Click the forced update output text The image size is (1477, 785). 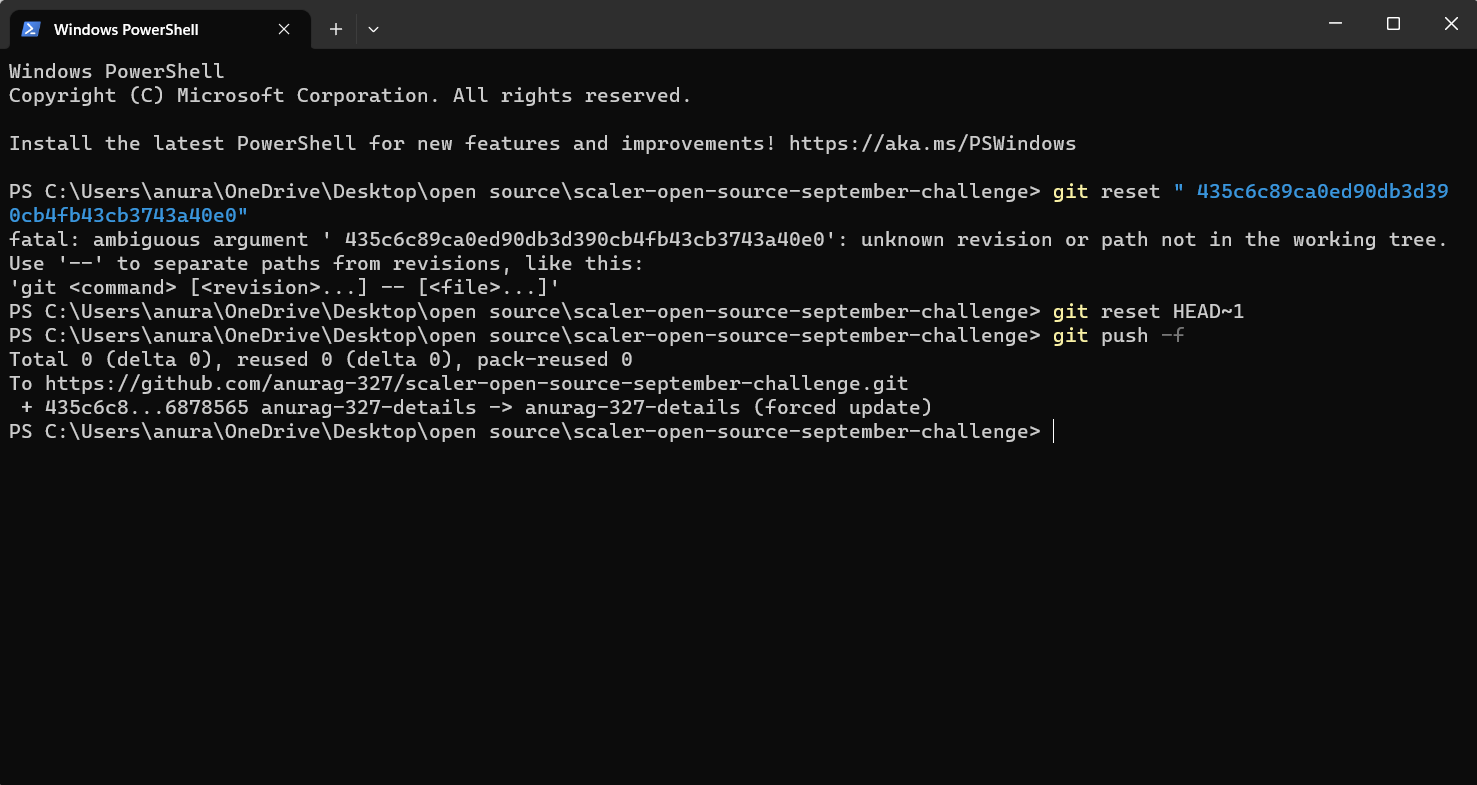coord(845,407)
